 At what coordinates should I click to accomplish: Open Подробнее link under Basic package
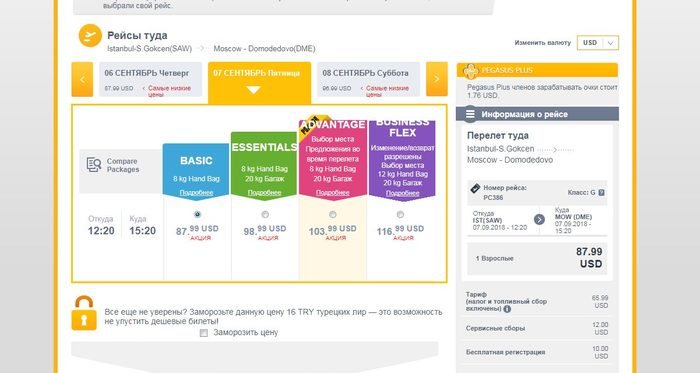[196, 193]
